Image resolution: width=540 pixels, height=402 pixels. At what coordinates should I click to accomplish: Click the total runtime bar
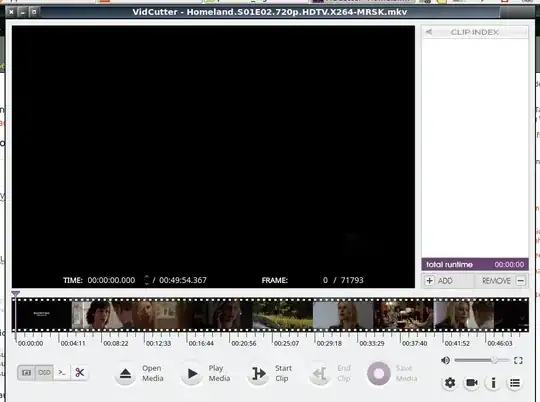(x=475, y=264)
